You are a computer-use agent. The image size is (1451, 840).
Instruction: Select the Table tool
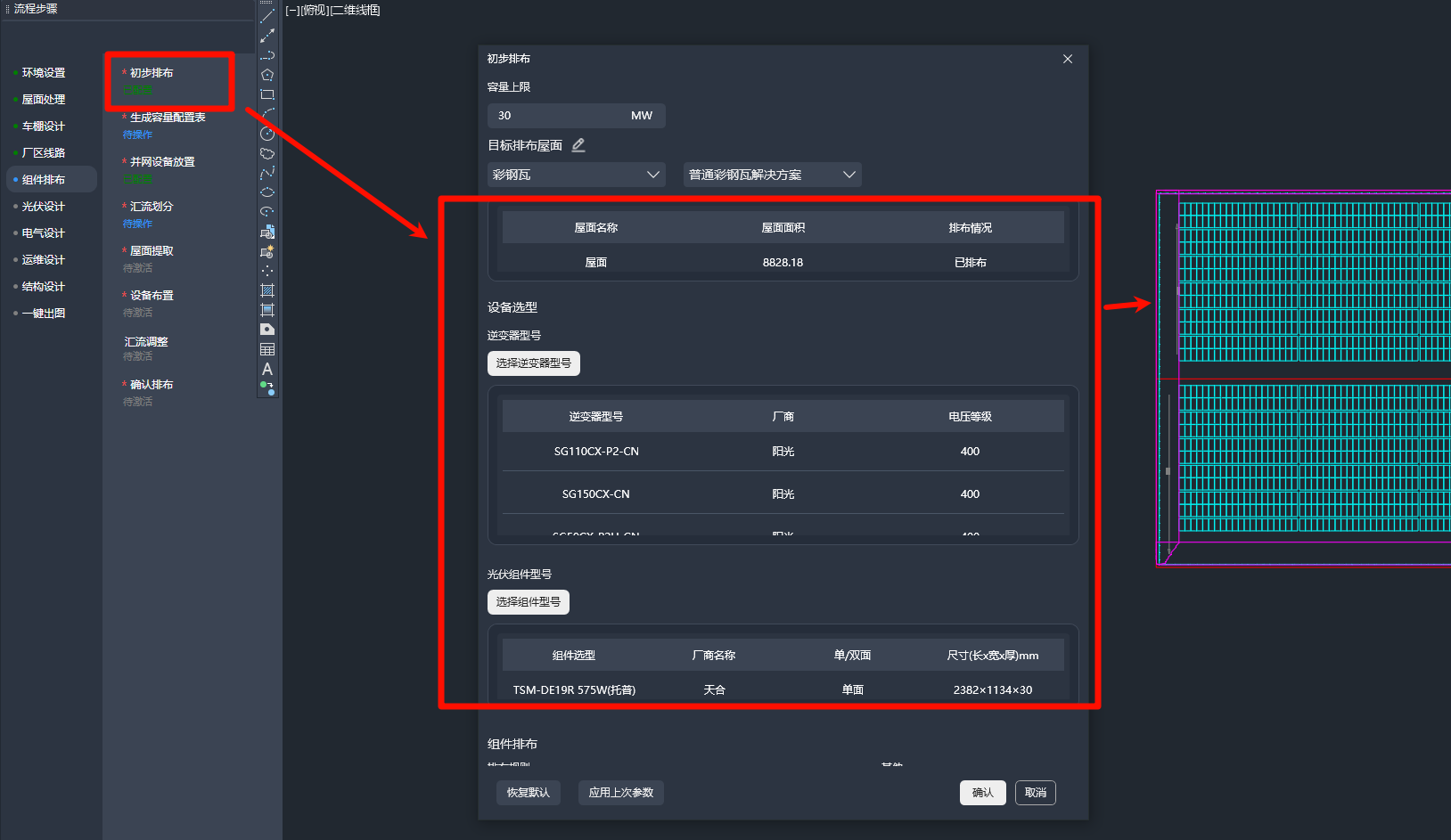pos(266,349)
